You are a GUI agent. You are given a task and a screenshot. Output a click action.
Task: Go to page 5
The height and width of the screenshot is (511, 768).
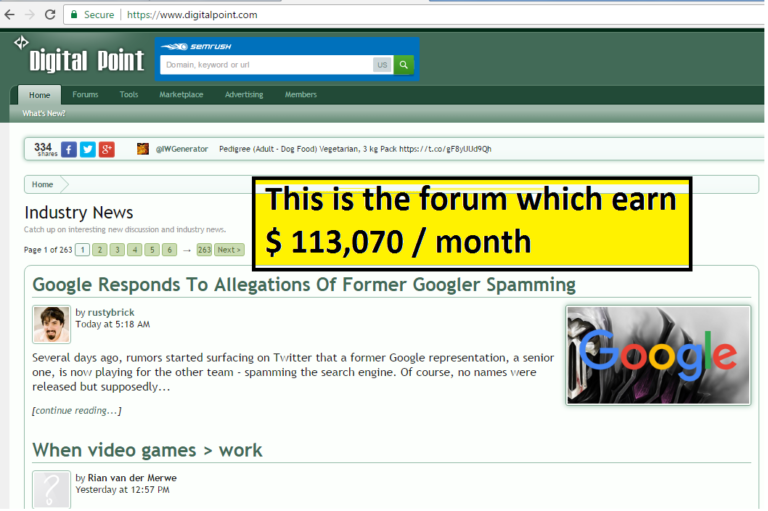click(152, 250)
